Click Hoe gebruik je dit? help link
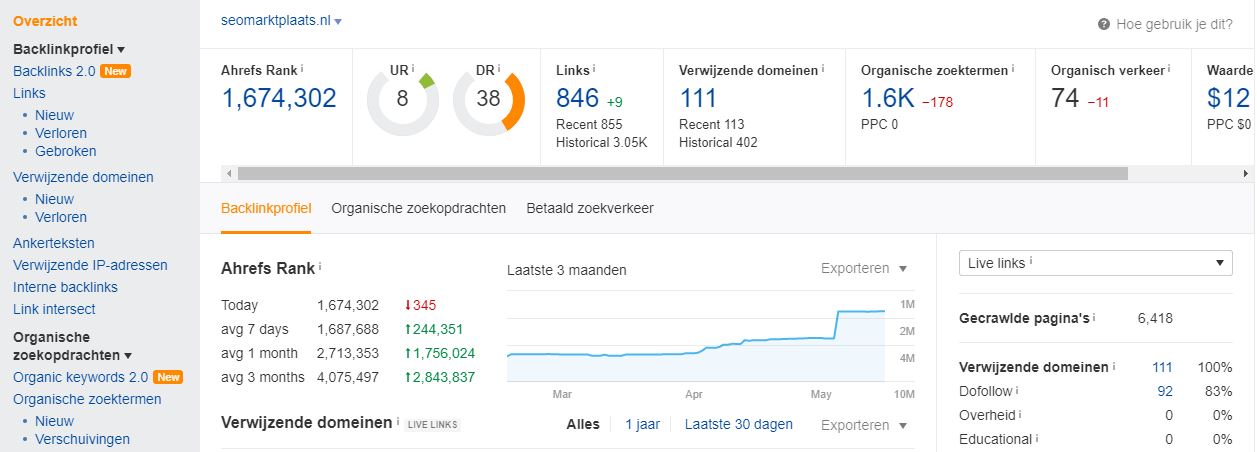The image size is (1257, 452). coord(1174,24)
